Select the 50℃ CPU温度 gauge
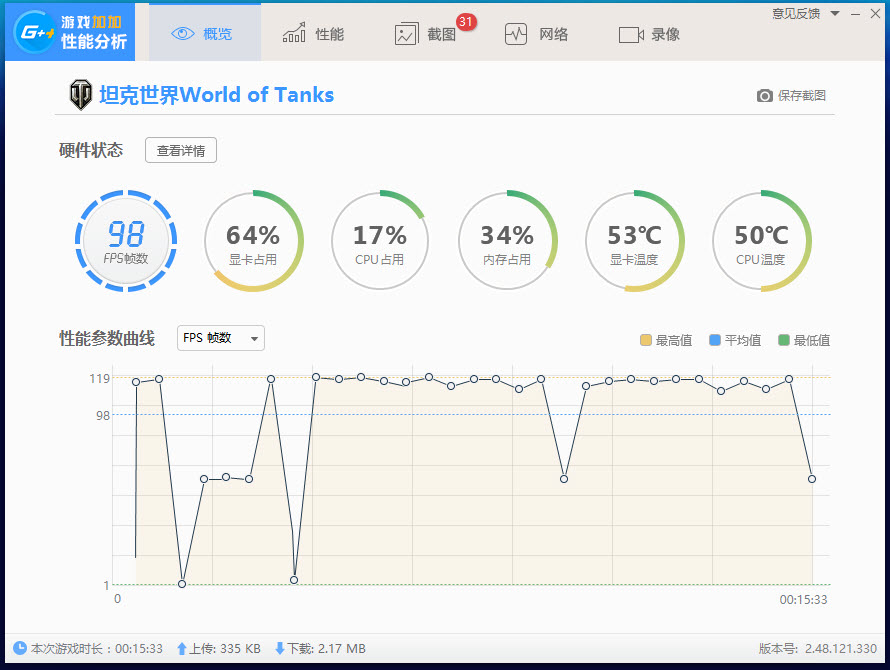Screen dimensions: 890x670 point(761,241)
